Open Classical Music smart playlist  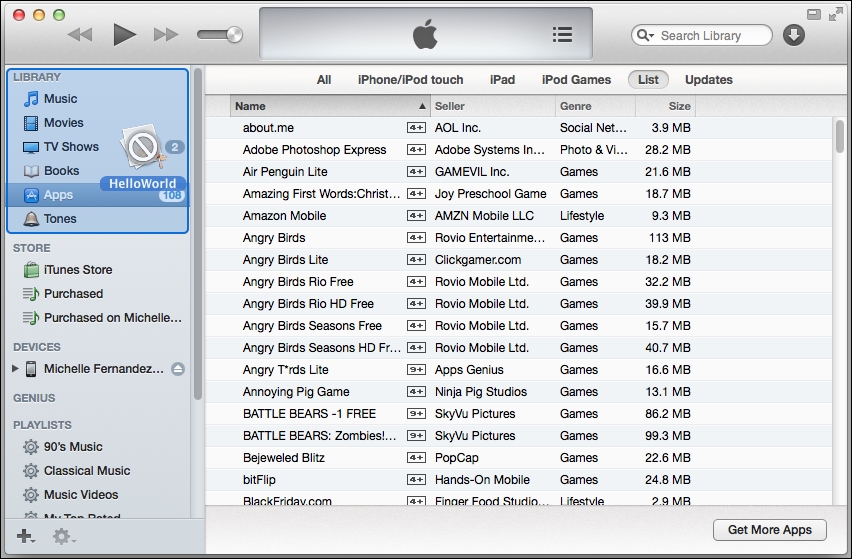tap(98, 470)
